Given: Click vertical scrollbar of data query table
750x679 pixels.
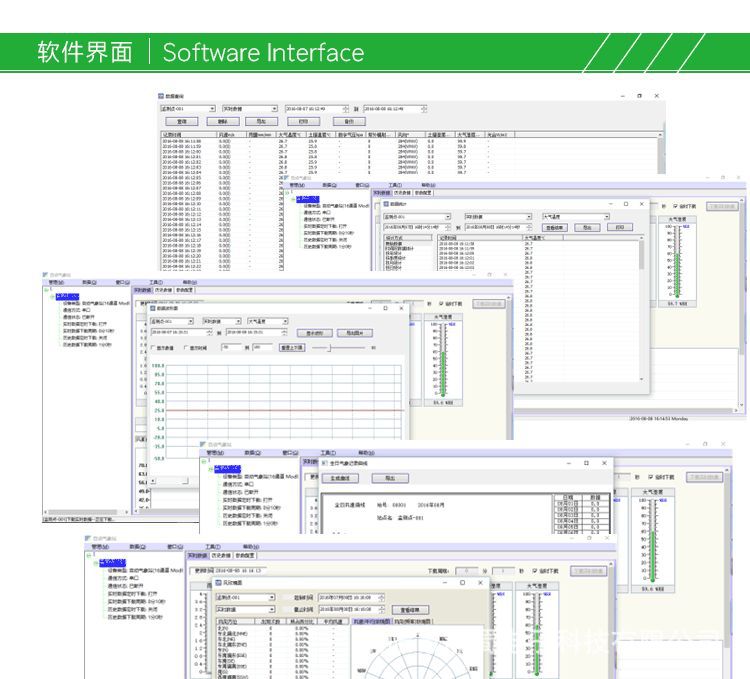Looking at the screenshot, I should 661,154.
